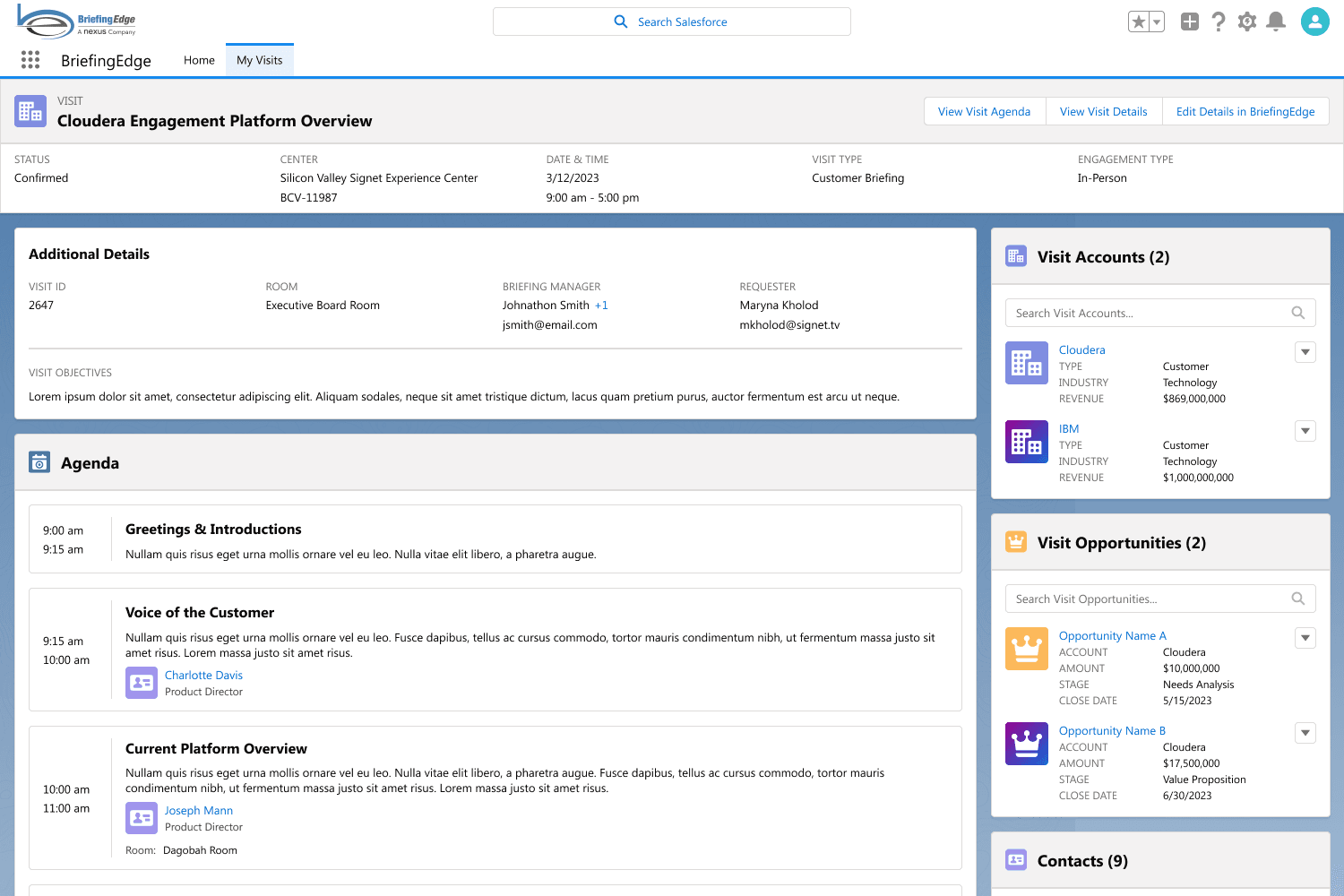Show additional briefing managers +1 link

click(601, 306)
